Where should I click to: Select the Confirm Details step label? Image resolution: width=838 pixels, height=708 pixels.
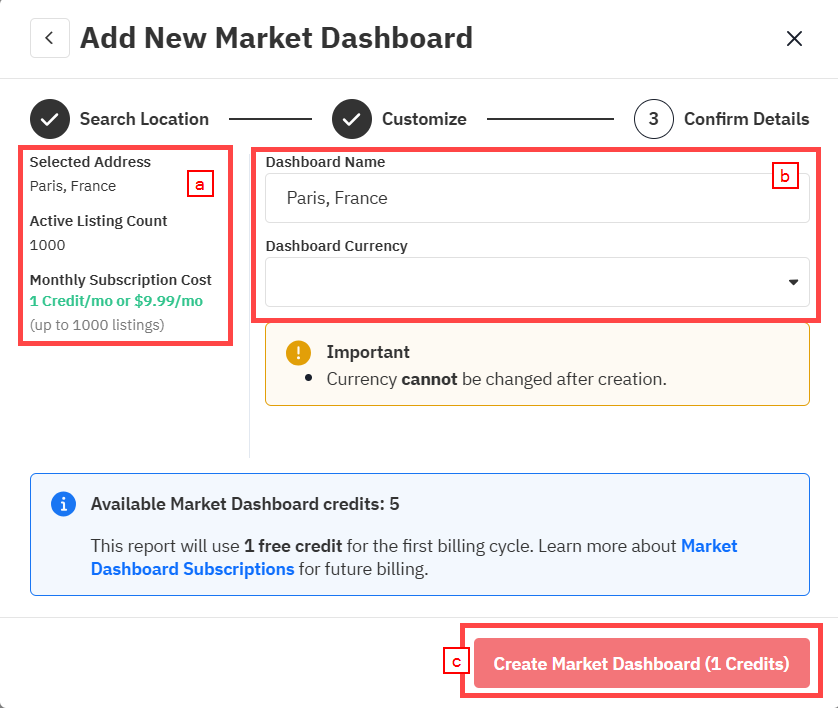click(x=747, y=119)
